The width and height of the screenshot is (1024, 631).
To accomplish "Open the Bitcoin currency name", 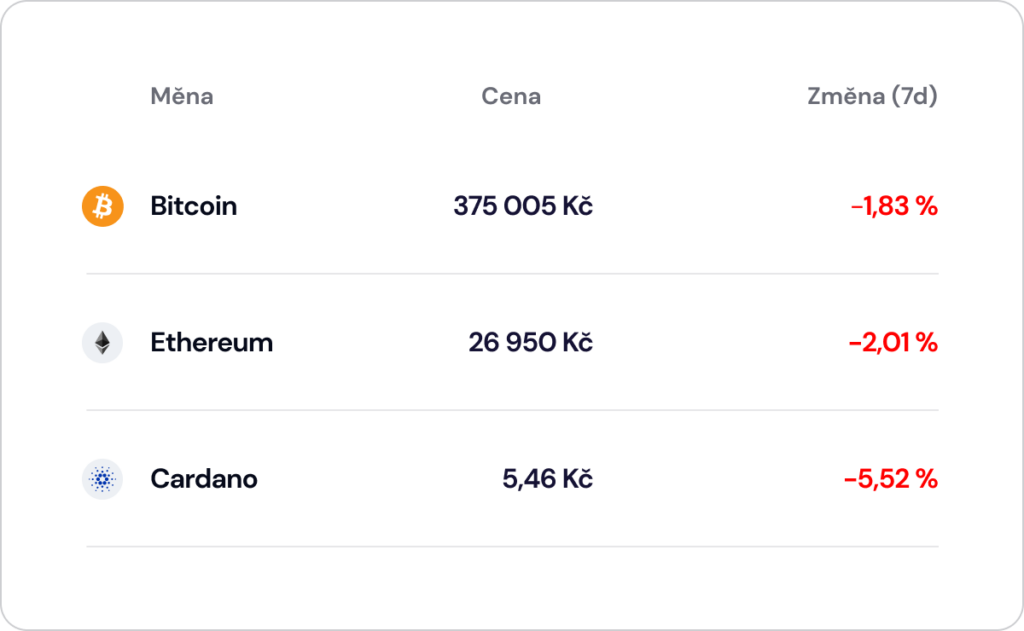I will coord(193,206).
